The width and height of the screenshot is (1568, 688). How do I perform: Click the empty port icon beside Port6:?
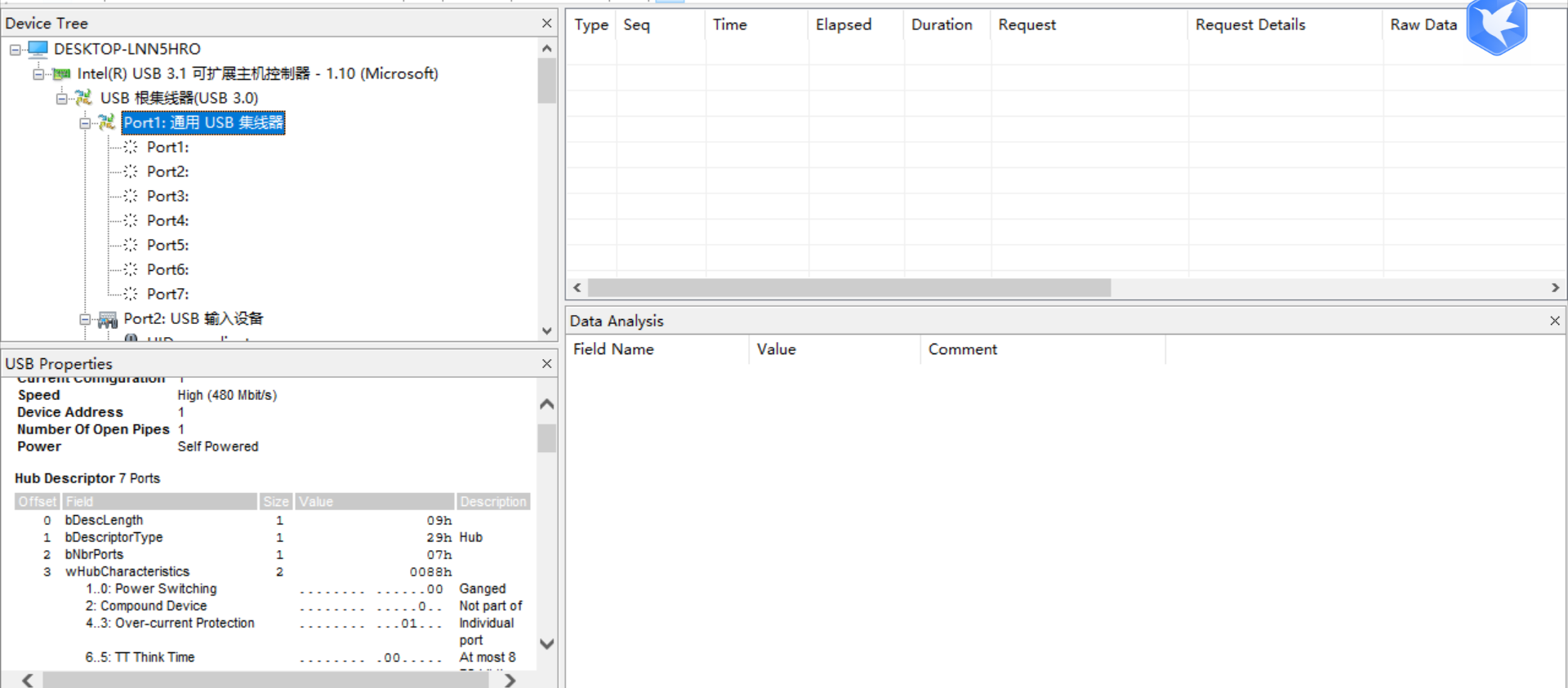pyautogui.click(x=131, y=269)
